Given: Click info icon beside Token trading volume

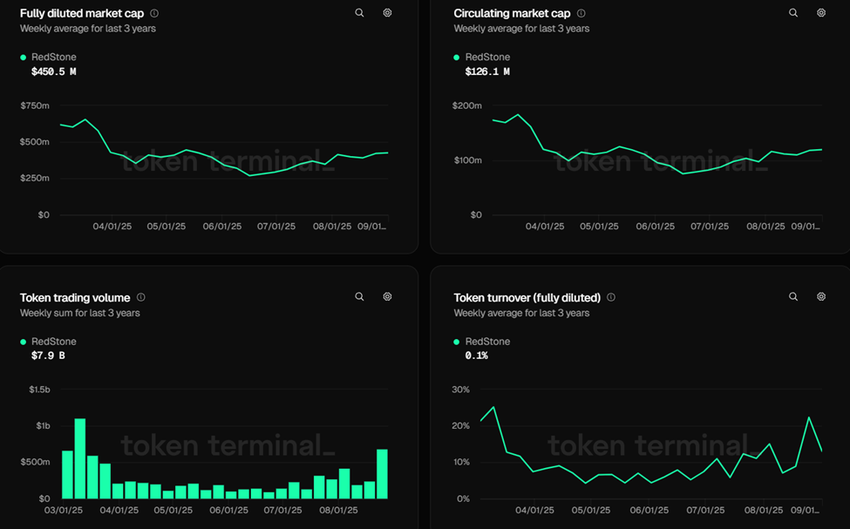Looking at the screenshot, I should pyautogui.click(x=141, y=298).
